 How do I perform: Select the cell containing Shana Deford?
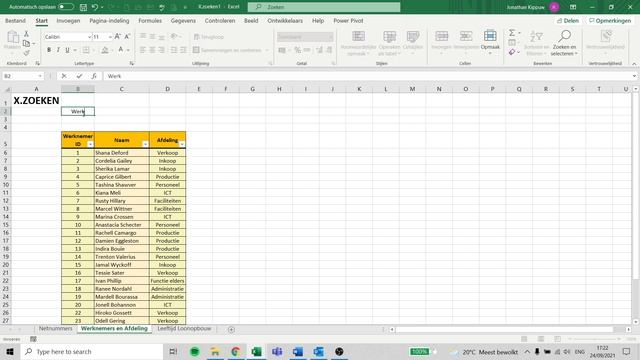pos(122,153)
